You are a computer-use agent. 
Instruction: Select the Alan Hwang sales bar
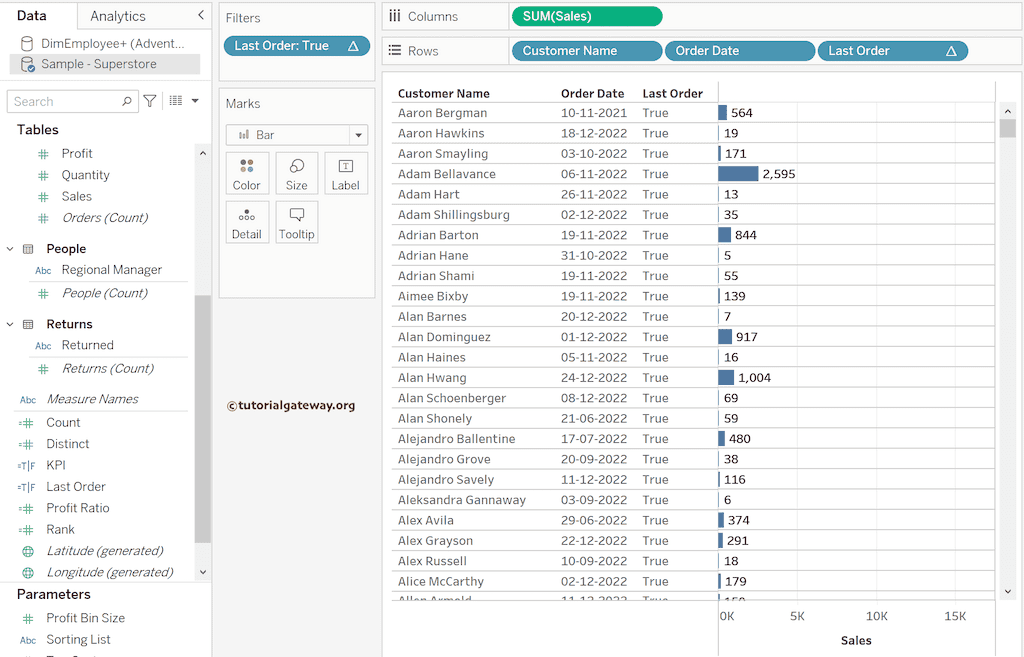726,377
